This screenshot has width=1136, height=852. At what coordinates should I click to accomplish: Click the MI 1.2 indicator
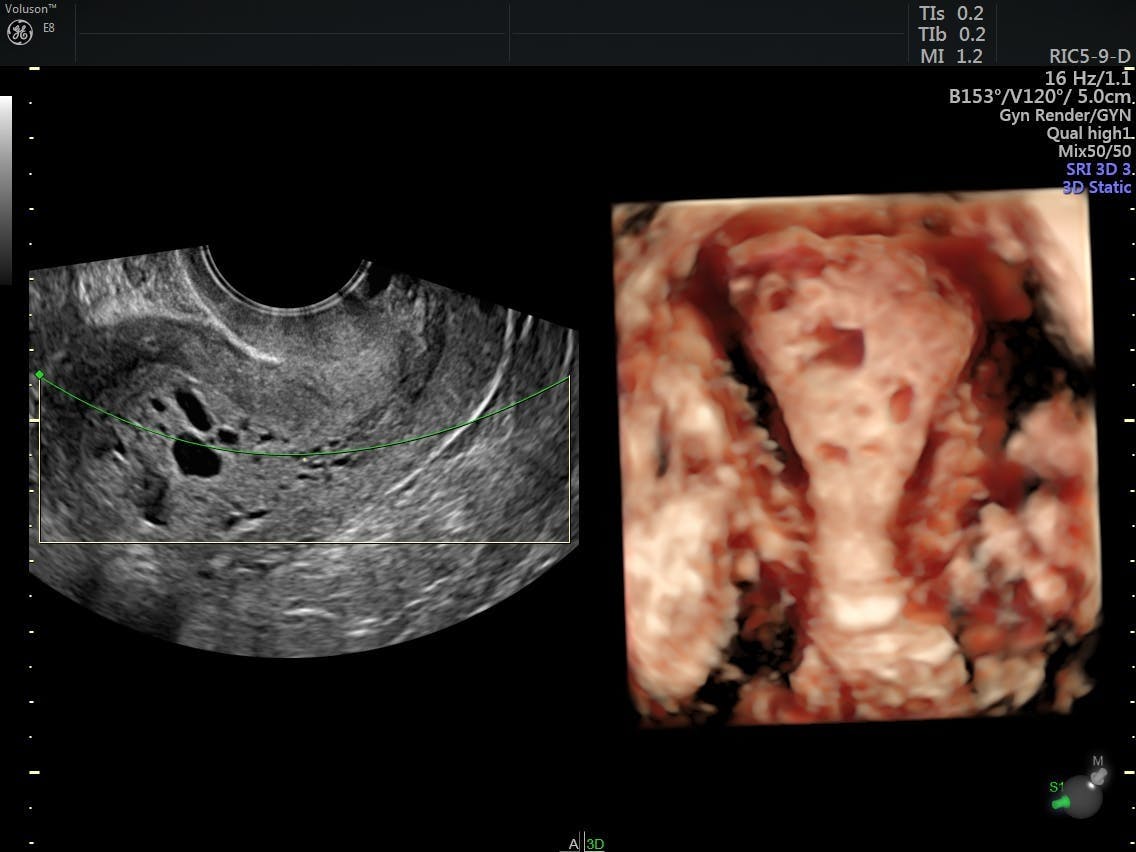click(951, 56)
